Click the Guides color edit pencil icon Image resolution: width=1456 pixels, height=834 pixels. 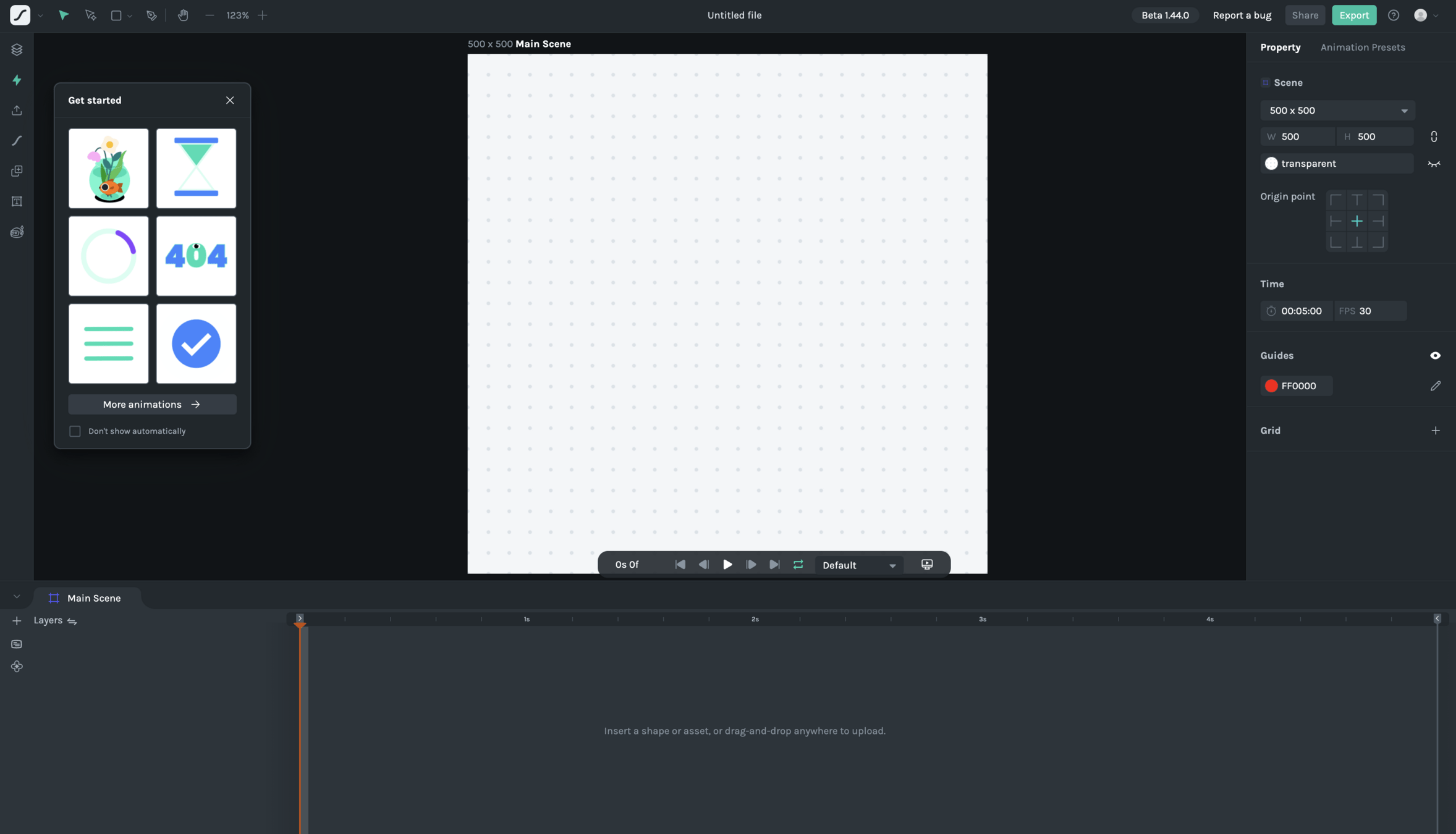(1435, 386)
